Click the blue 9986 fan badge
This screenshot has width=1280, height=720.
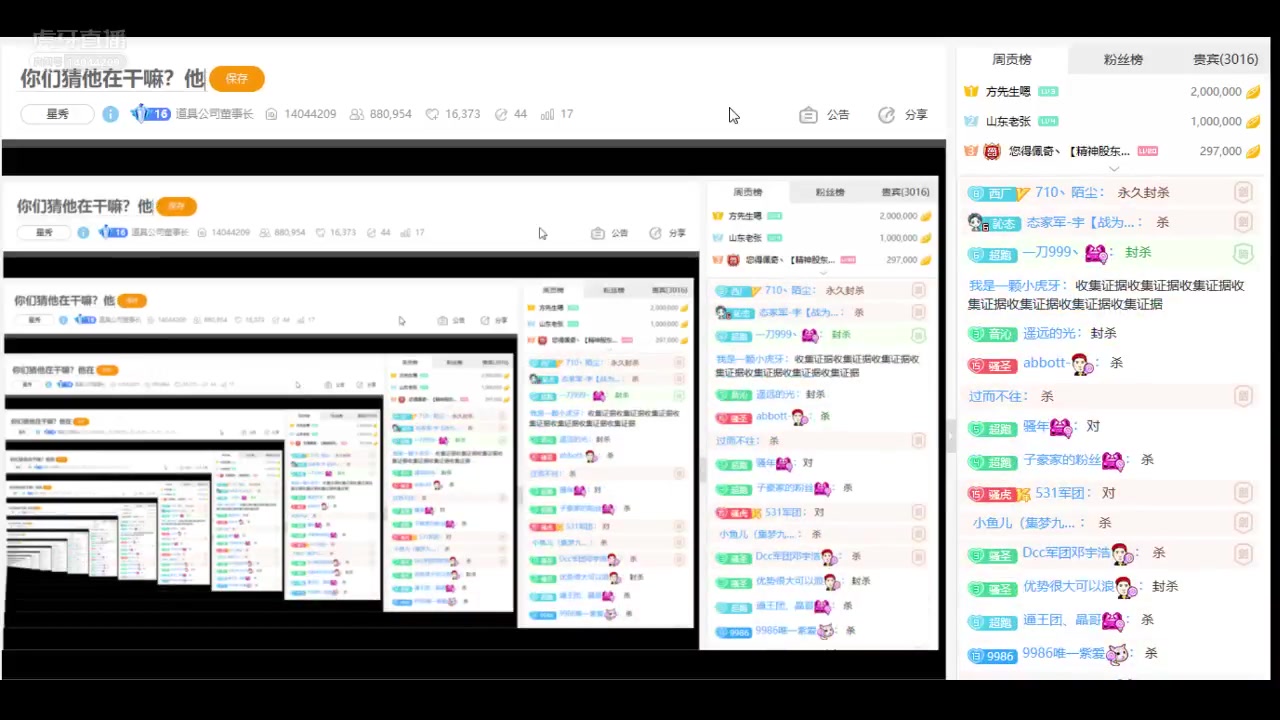993,656
